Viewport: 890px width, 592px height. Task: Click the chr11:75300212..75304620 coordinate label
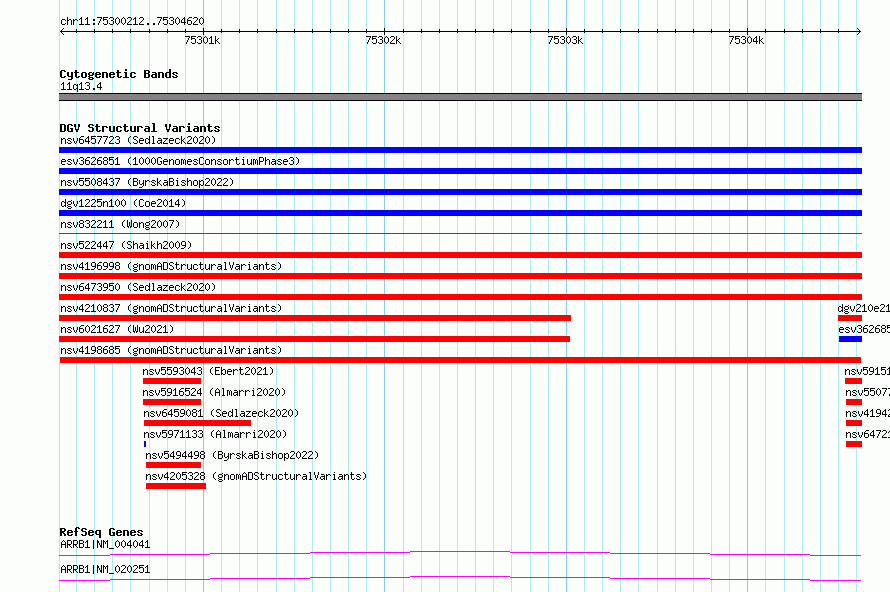pyautogui.click(x=132, y=22)
